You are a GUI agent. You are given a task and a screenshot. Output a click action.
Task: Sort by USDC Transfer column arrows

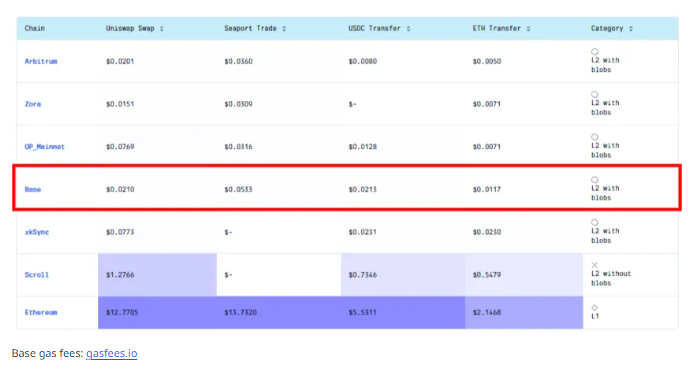[408, 29]
